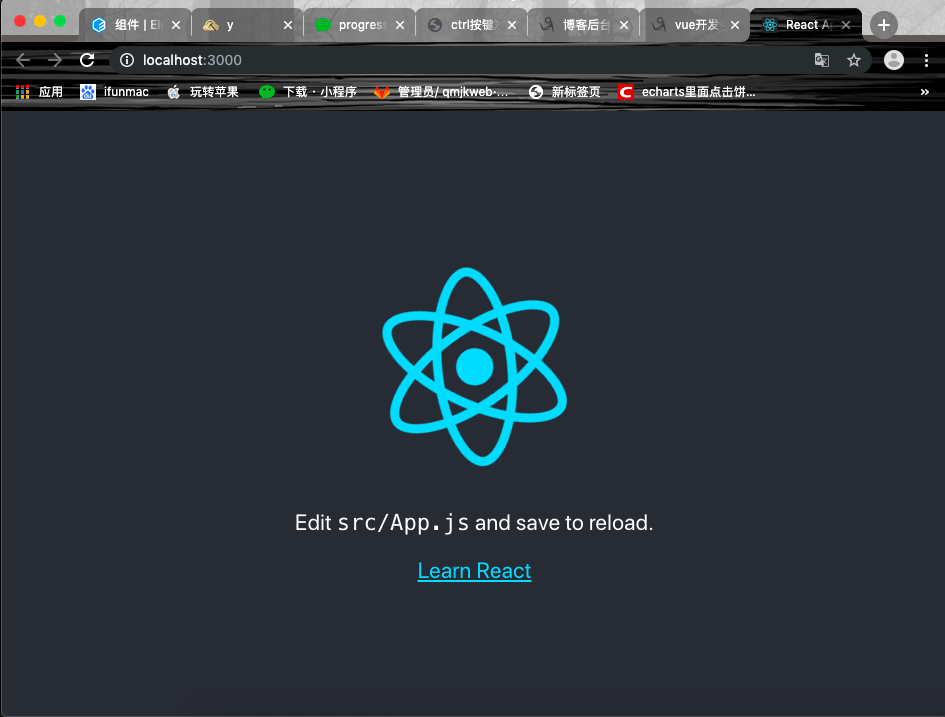Close the React App tab
Image resolution: width=945 pixels, height=717 pixels.
point(846,25)
